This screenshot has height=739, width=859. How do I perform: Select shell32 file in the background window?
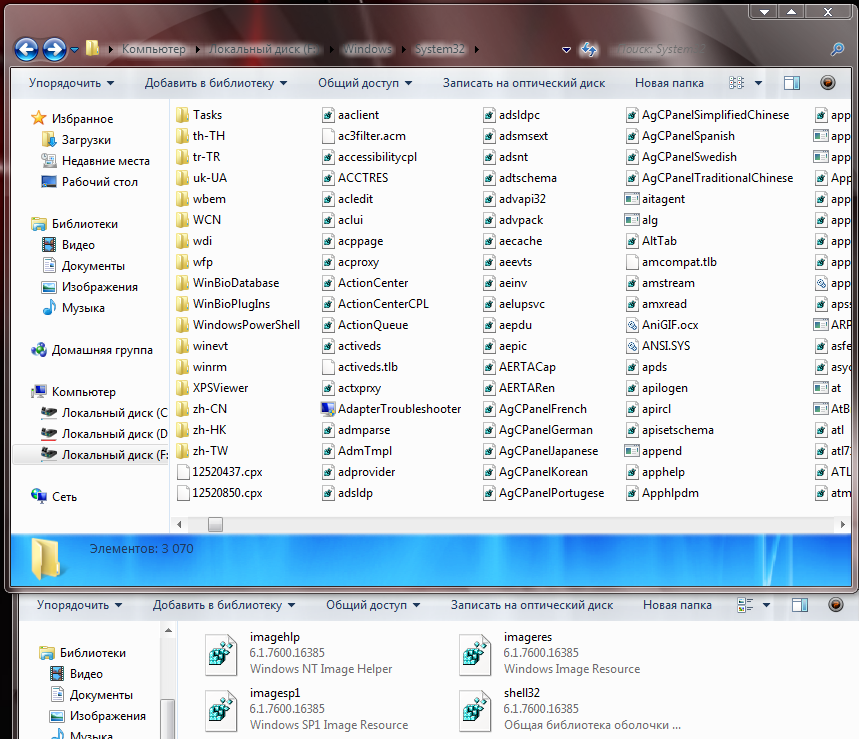pos(570,709)
